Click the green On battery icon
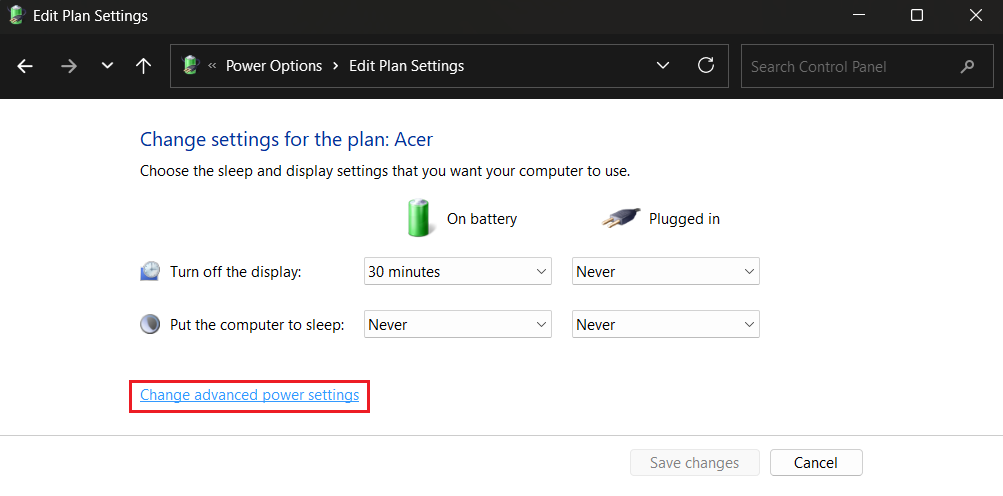The width and height of the screenshot is (1003, 496). pos(419,218)
